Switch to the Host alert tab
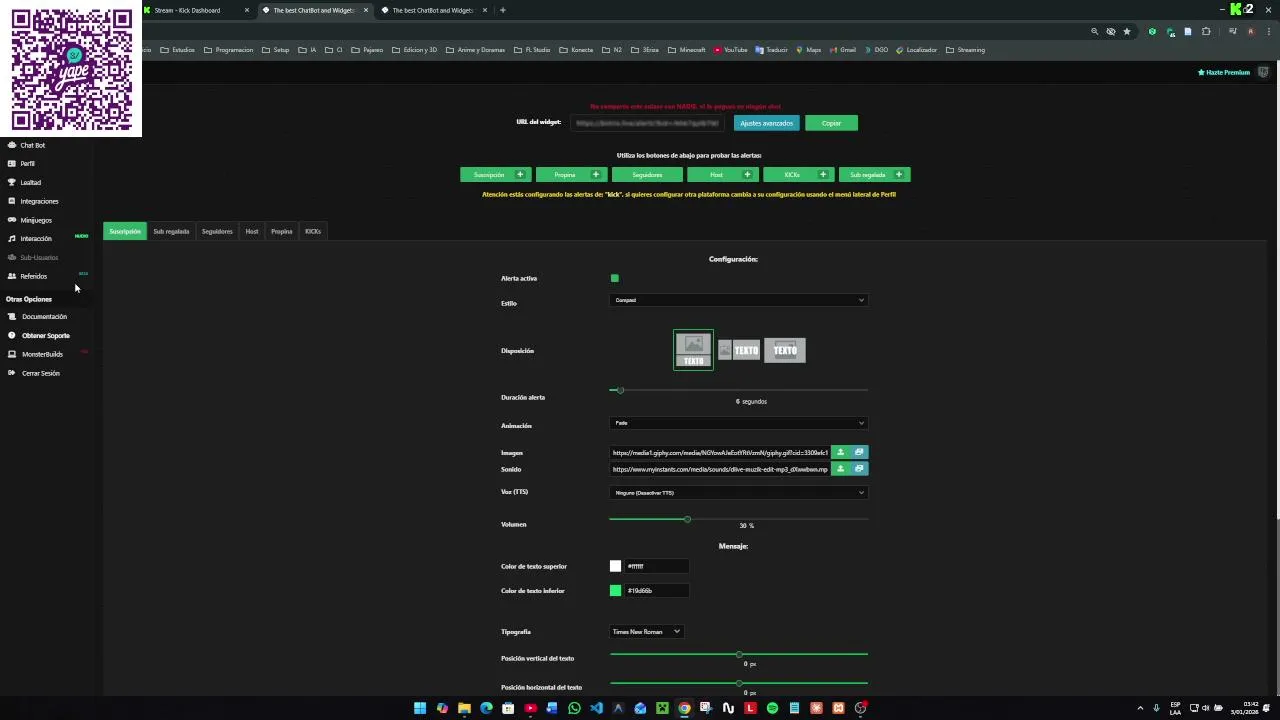Viewport: 1280px width, 720px height. click(x=252, y=231)
